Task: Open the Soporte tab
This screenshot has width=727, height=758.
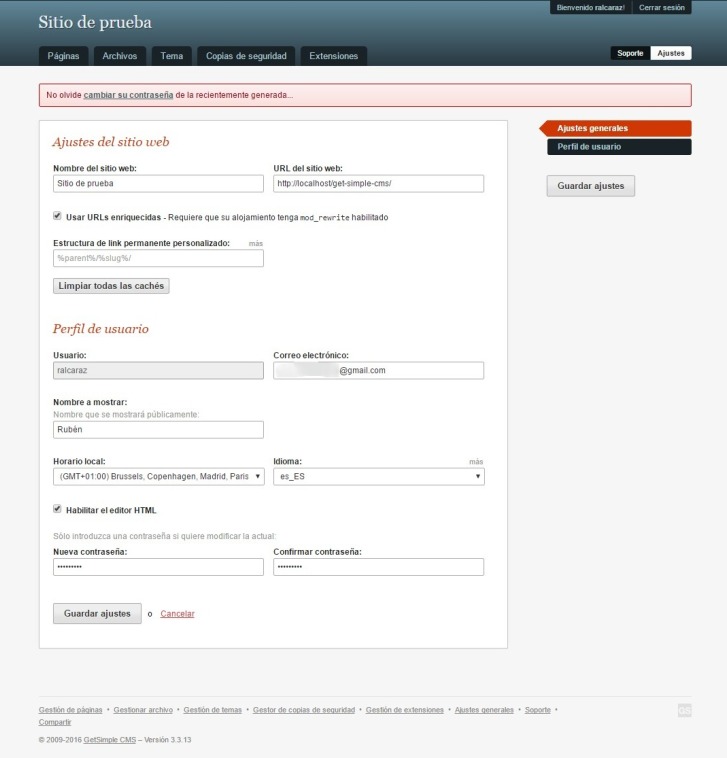Action: [x=630, y=53]
